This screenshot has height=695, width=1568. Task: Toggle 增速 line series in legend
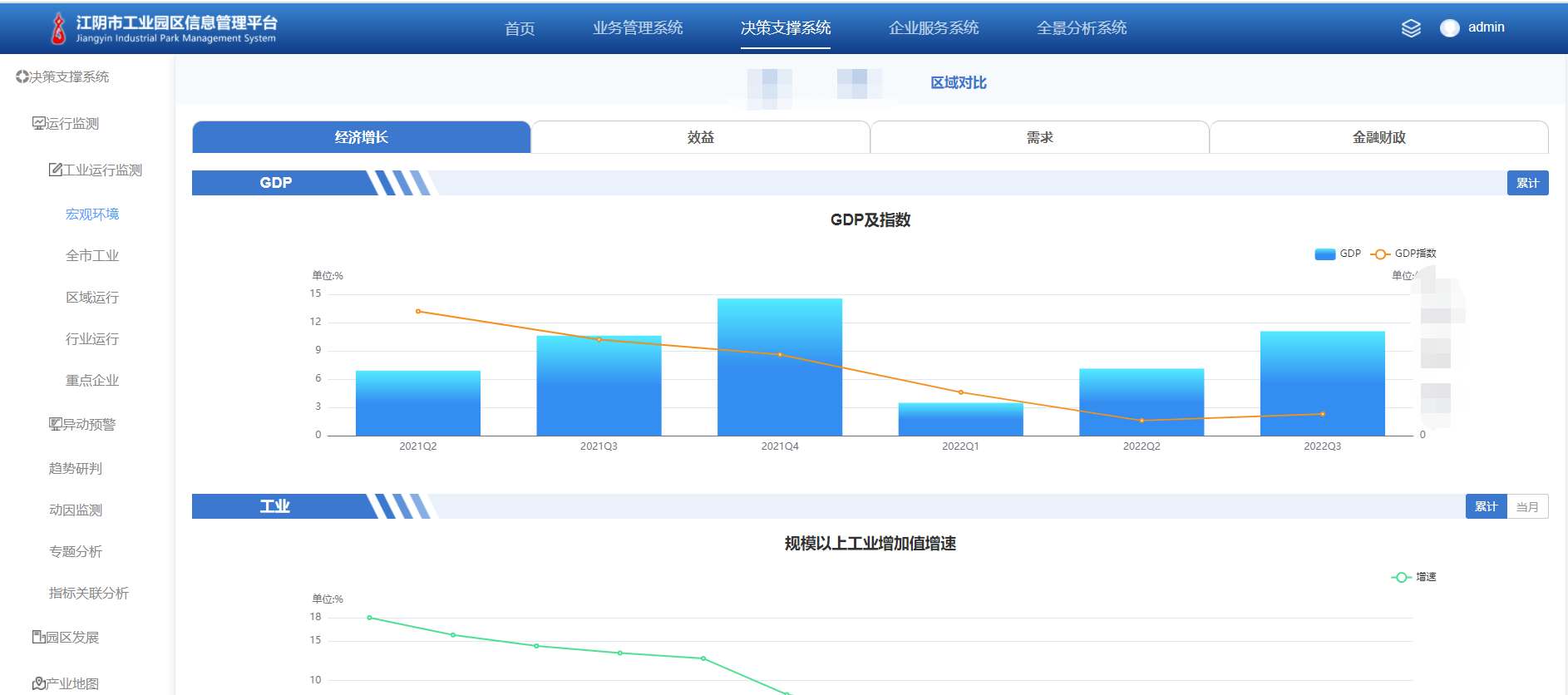1413,577
